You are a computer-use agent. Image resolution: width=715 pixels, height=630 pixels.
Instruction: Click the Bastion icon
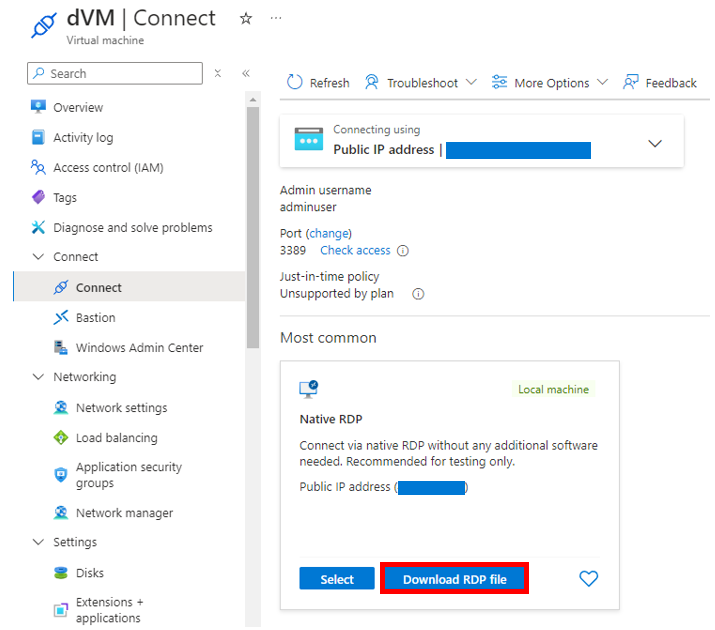pos(61,317)
